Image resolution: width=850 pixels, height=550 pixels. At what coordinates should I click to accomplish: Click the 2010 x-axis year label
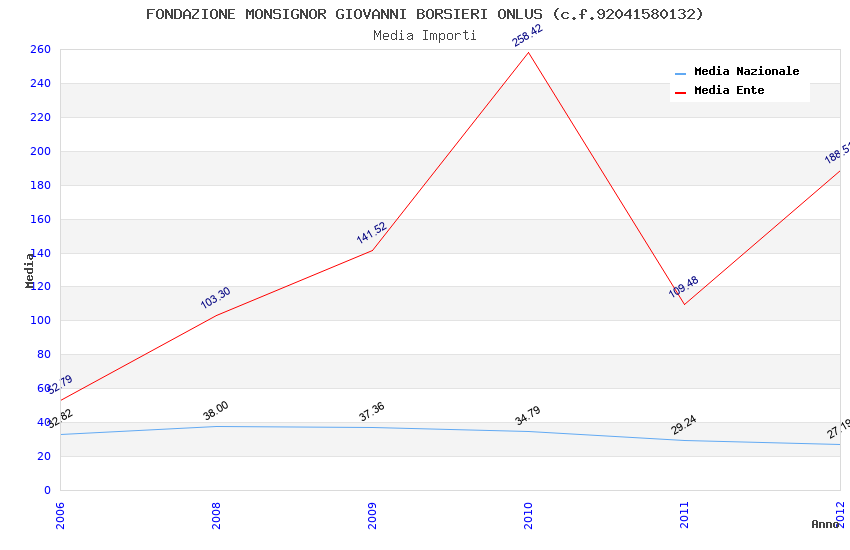[529, 515]
